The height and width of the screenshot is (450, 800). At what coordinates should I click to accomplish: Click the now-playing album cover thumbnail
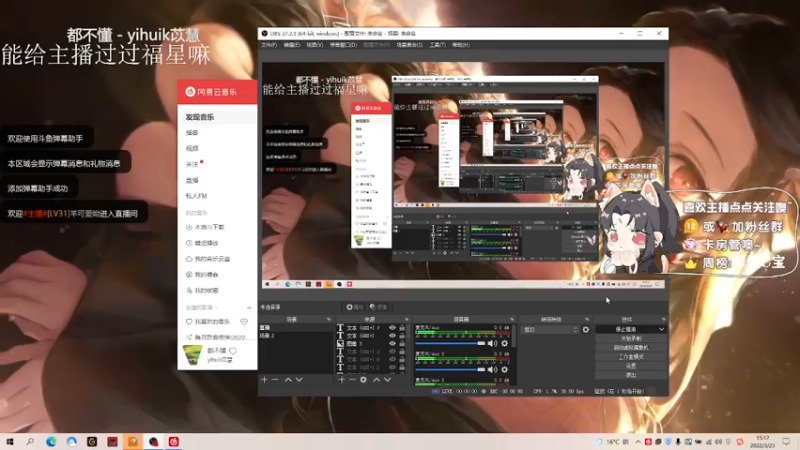[x=192, y=355]
